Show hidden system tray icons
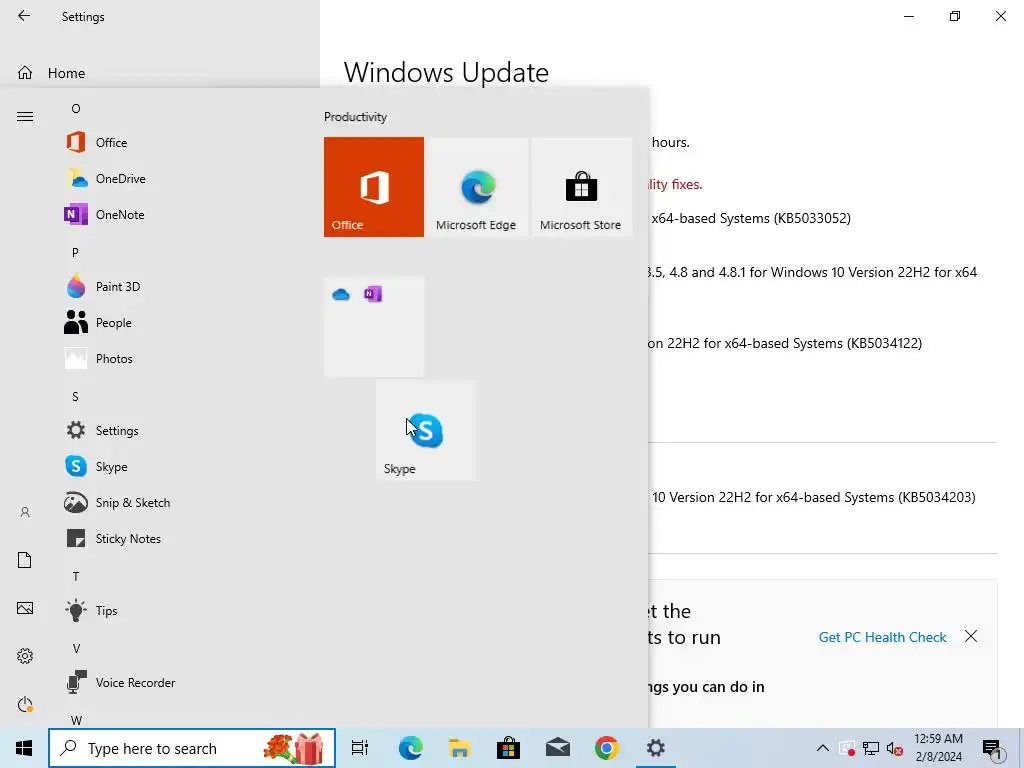The width and height of the screenshot is (1024, 768). point(823,748)
